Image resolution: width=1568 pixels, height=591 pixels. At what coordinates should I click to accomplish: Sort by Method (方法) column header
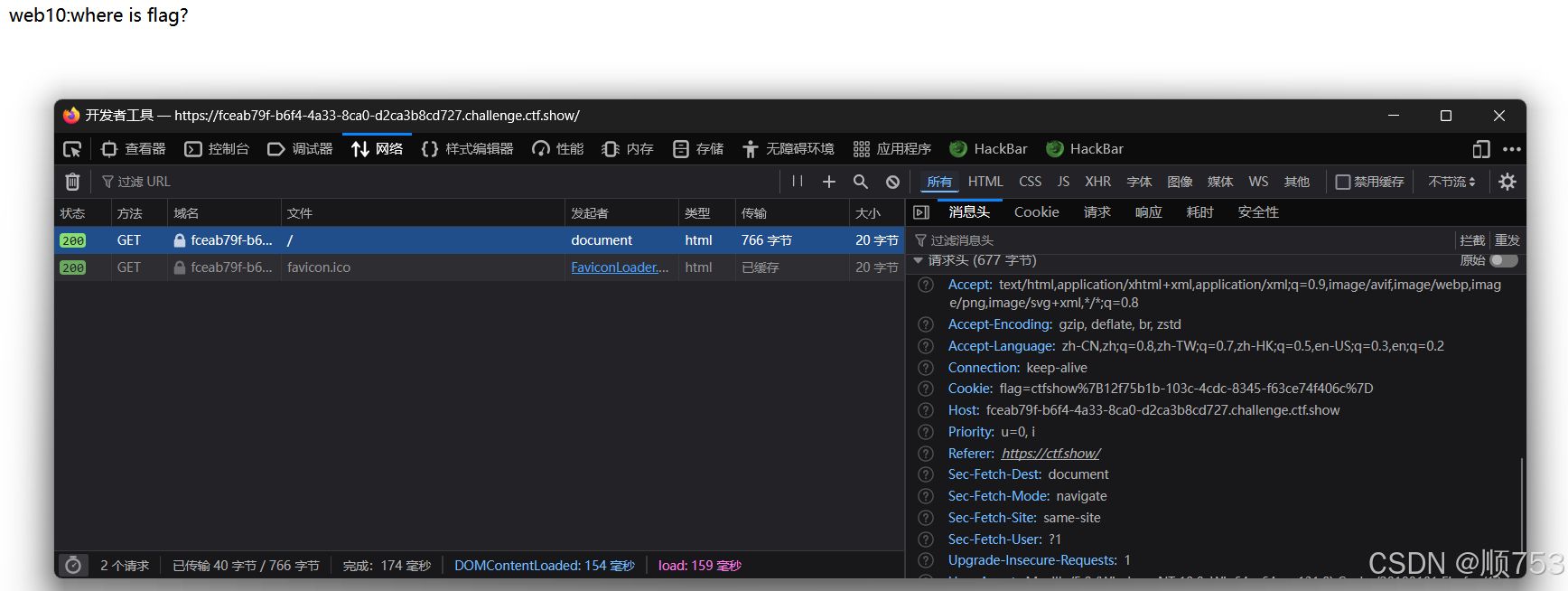[x=139, y=213]
